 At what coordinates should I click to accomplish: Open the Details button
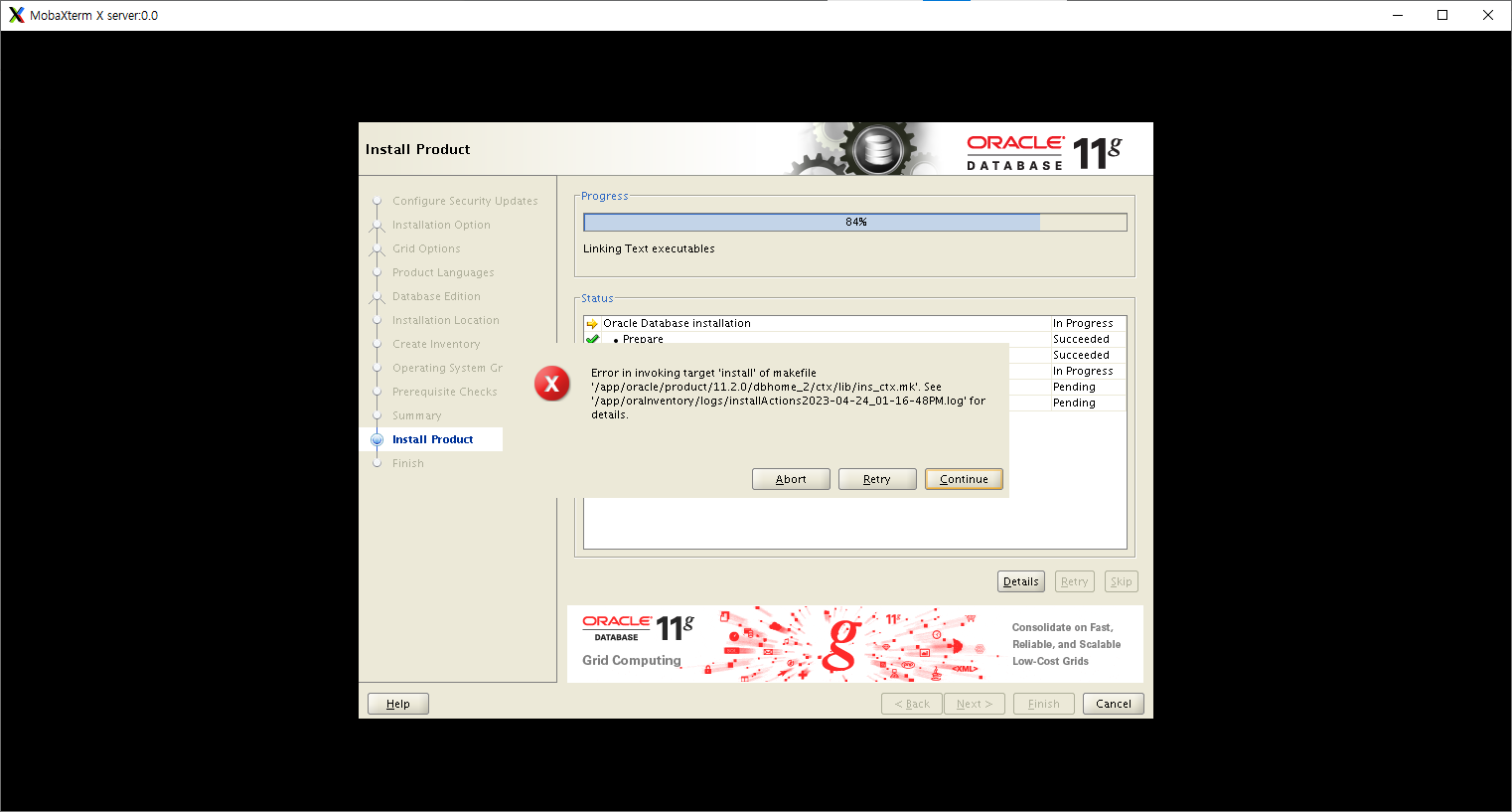tap(1021, 581)
